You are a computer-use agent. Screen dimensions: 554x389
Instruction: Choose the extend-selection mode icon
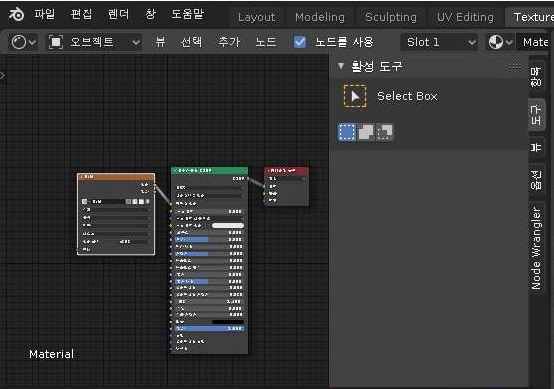(x=366, y=132)
